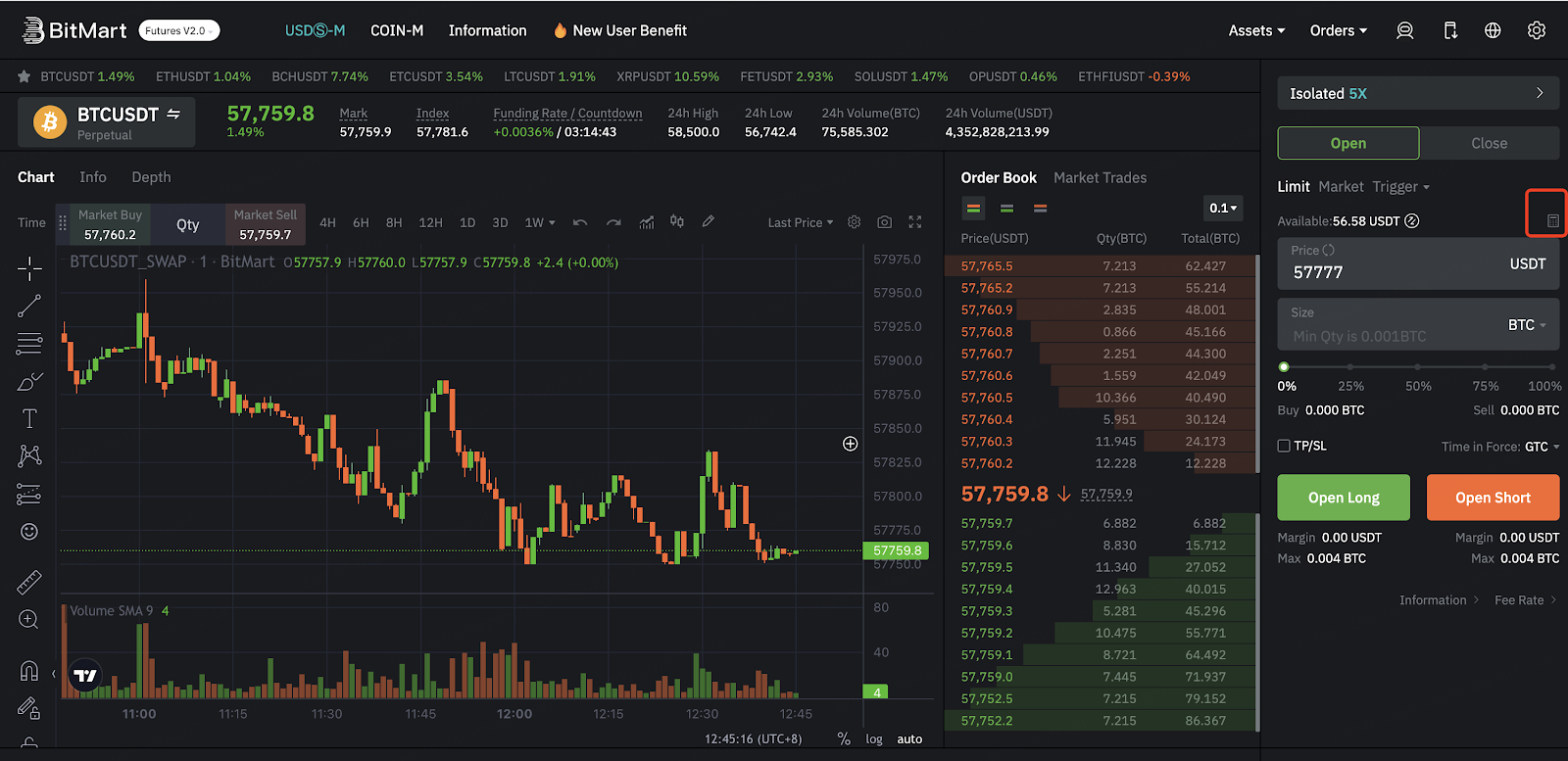This screenshot has width=1568, height=761.
Task: Open the chart patterns tool
Action: pyautogui.click(x=29, y=455)
